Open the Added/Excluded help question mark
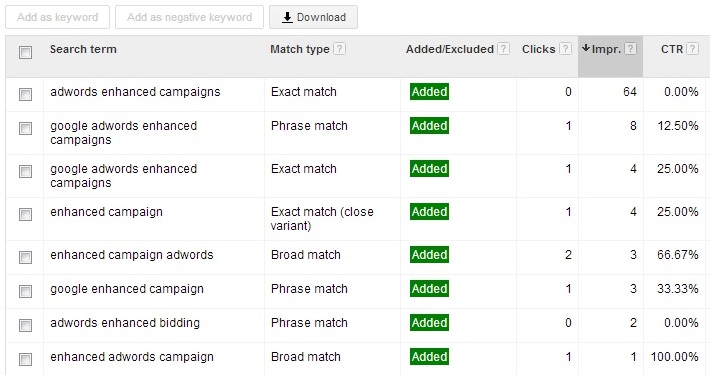 point(504,48)
